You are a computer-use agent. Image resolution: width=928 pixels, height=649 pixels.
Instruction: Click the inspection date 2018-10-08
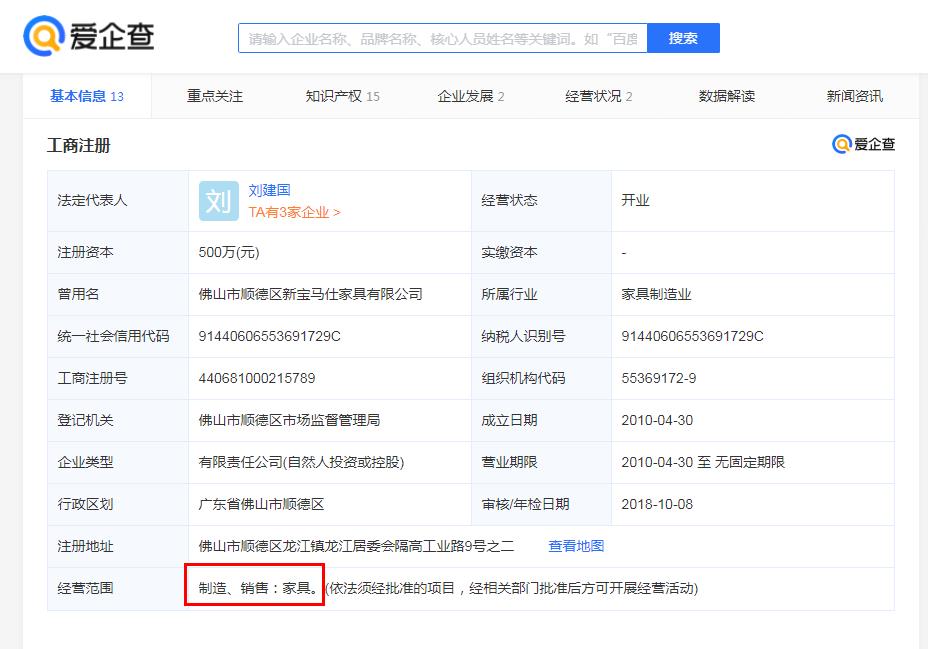pos(657,504)
